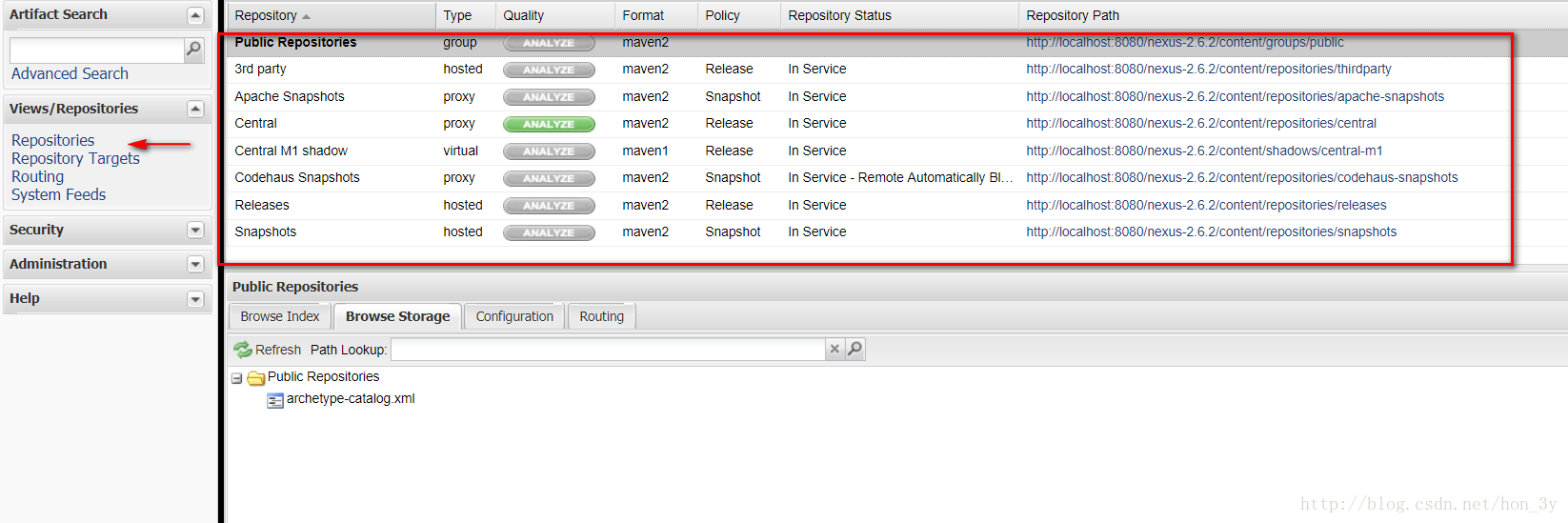This screenshot has width=1568, height=523.
Task: Sort by the Policy column header
Action: click(x=739, y=15)
